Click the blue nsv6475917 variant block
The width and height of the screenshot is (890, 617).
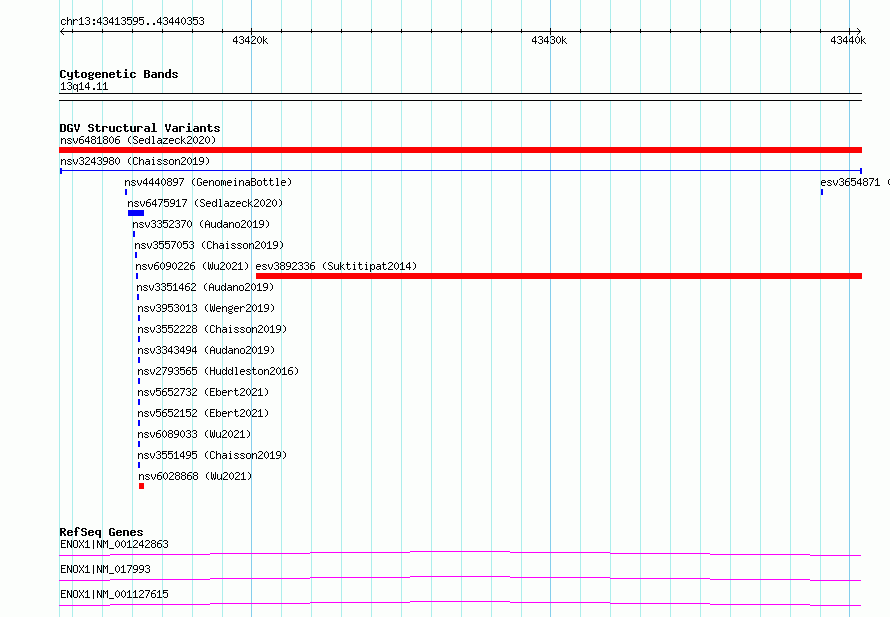pyautogui.click(x=136, y=213)
